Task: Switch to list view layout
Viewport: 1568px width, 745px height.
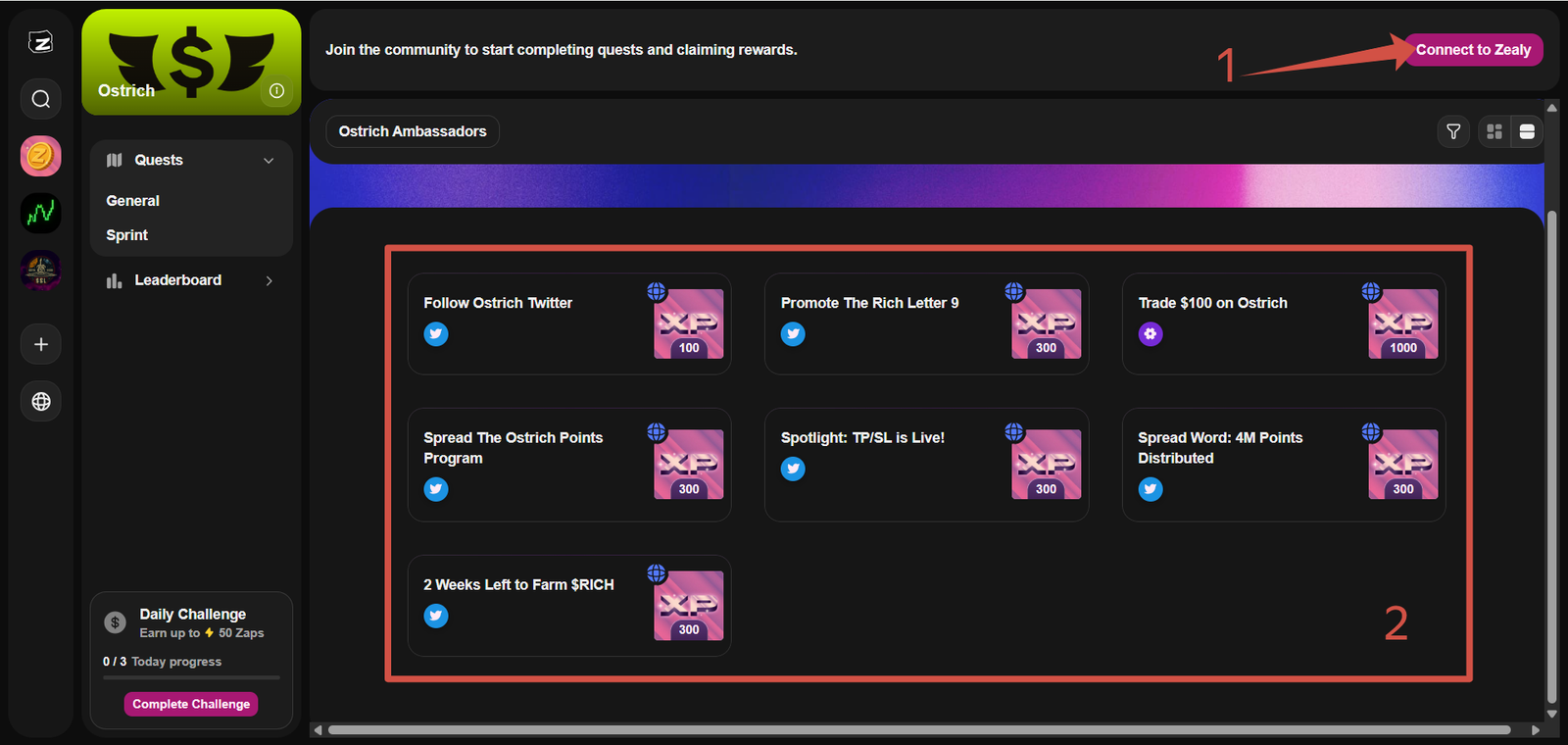Action: click(x=1527, y=131)
